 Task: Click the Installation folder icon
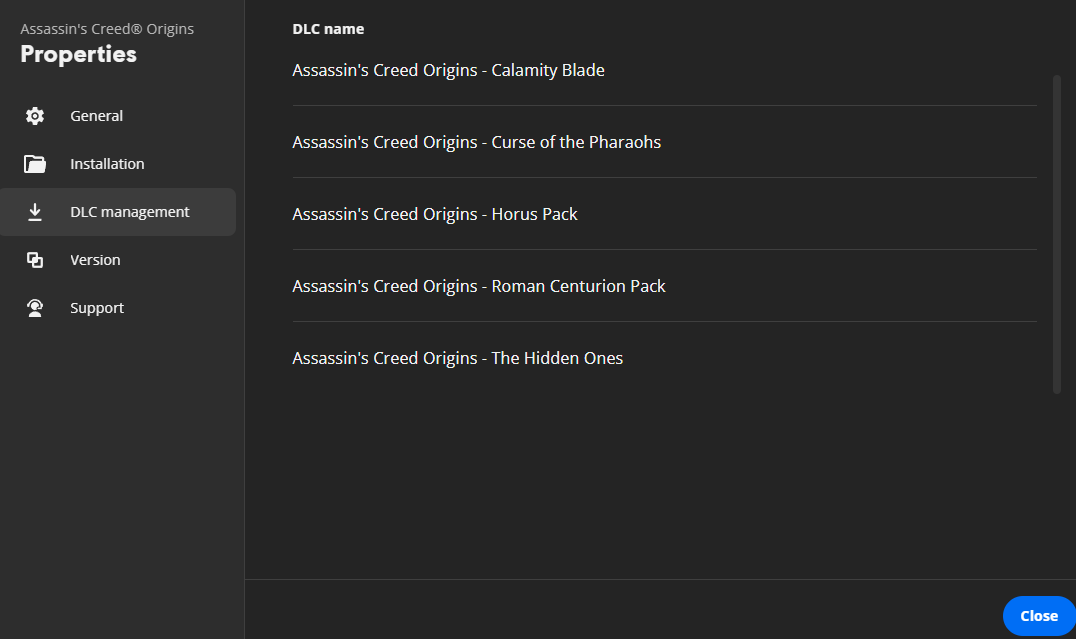pos(35,164)
